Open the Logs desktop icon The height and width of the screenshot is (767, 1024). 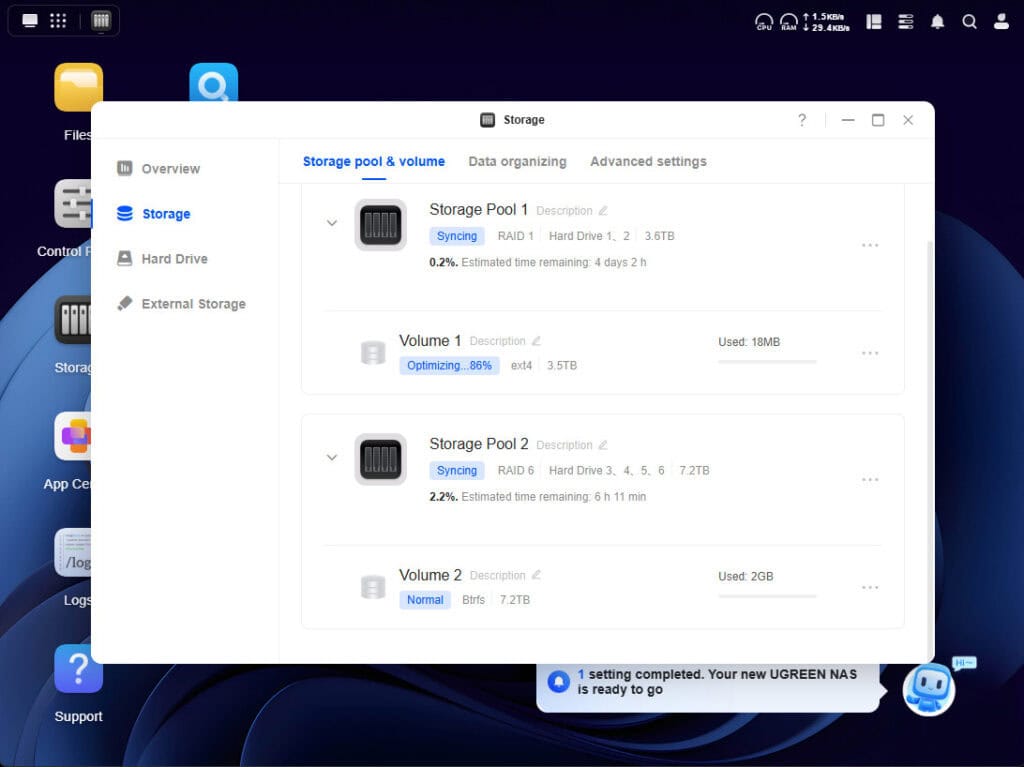pyautogui.click(x=76, y=553)
